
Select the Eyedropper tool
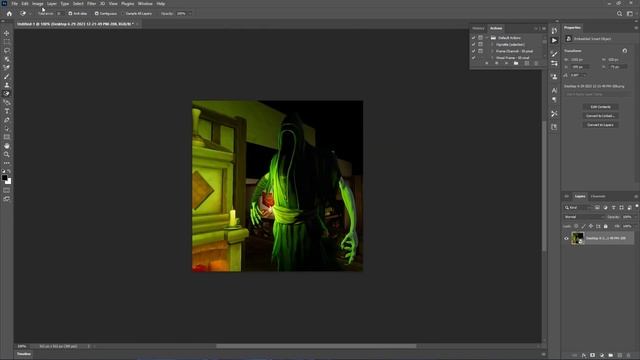click(x=7, y=68)
